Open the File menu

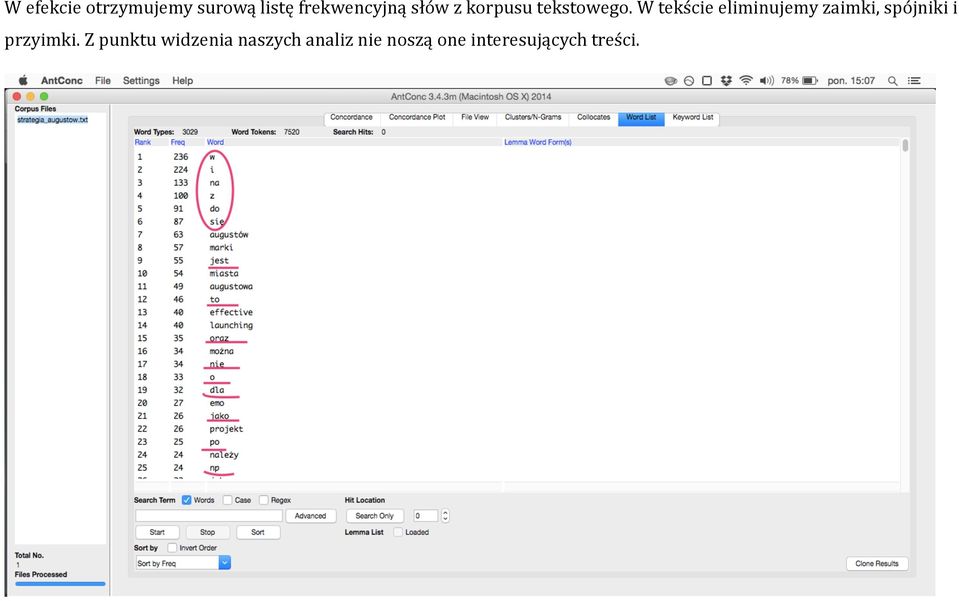point(103,81)
